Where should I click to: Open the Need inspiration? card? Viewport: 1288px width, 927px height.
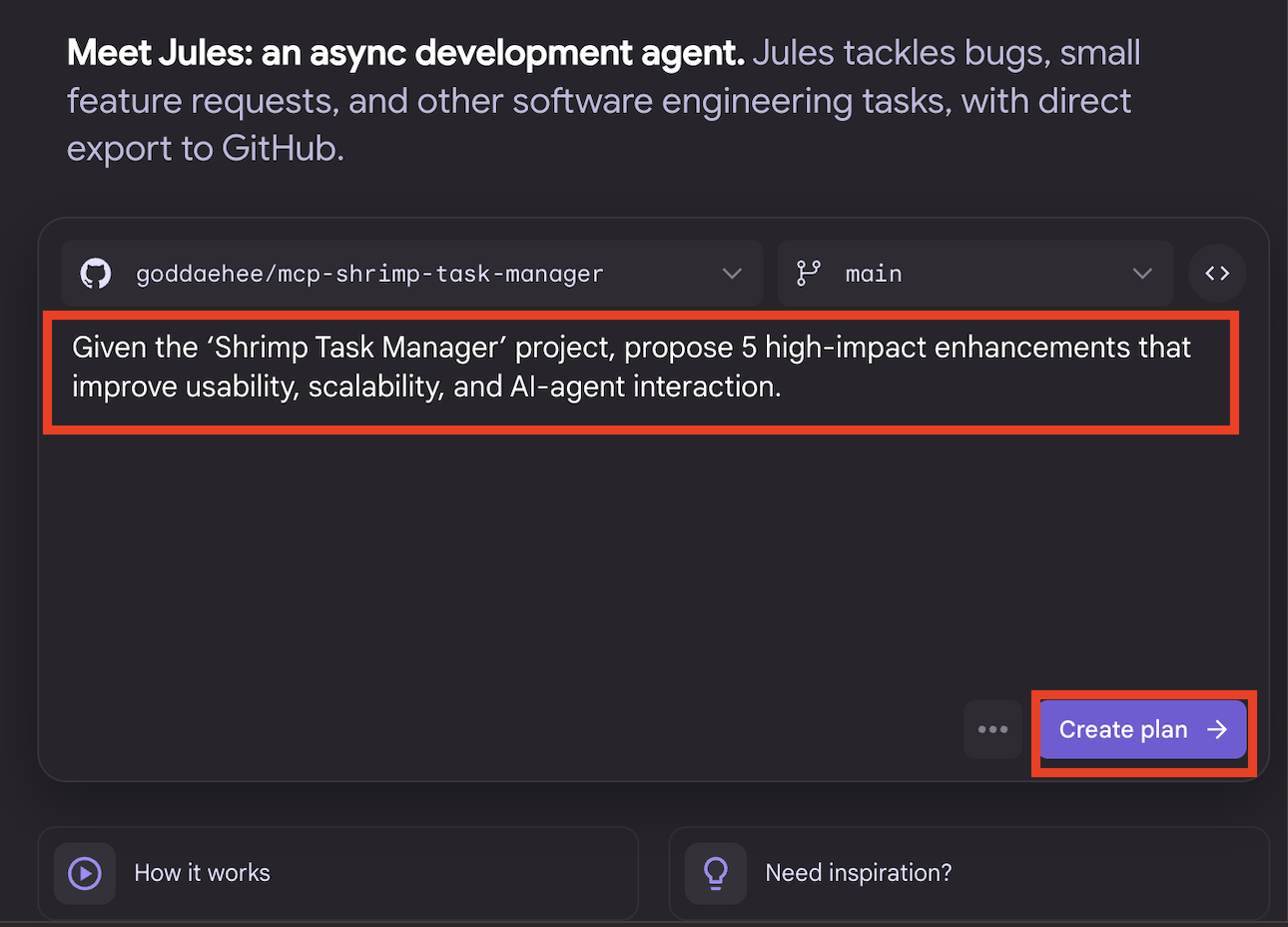click(x=968, y=873)
